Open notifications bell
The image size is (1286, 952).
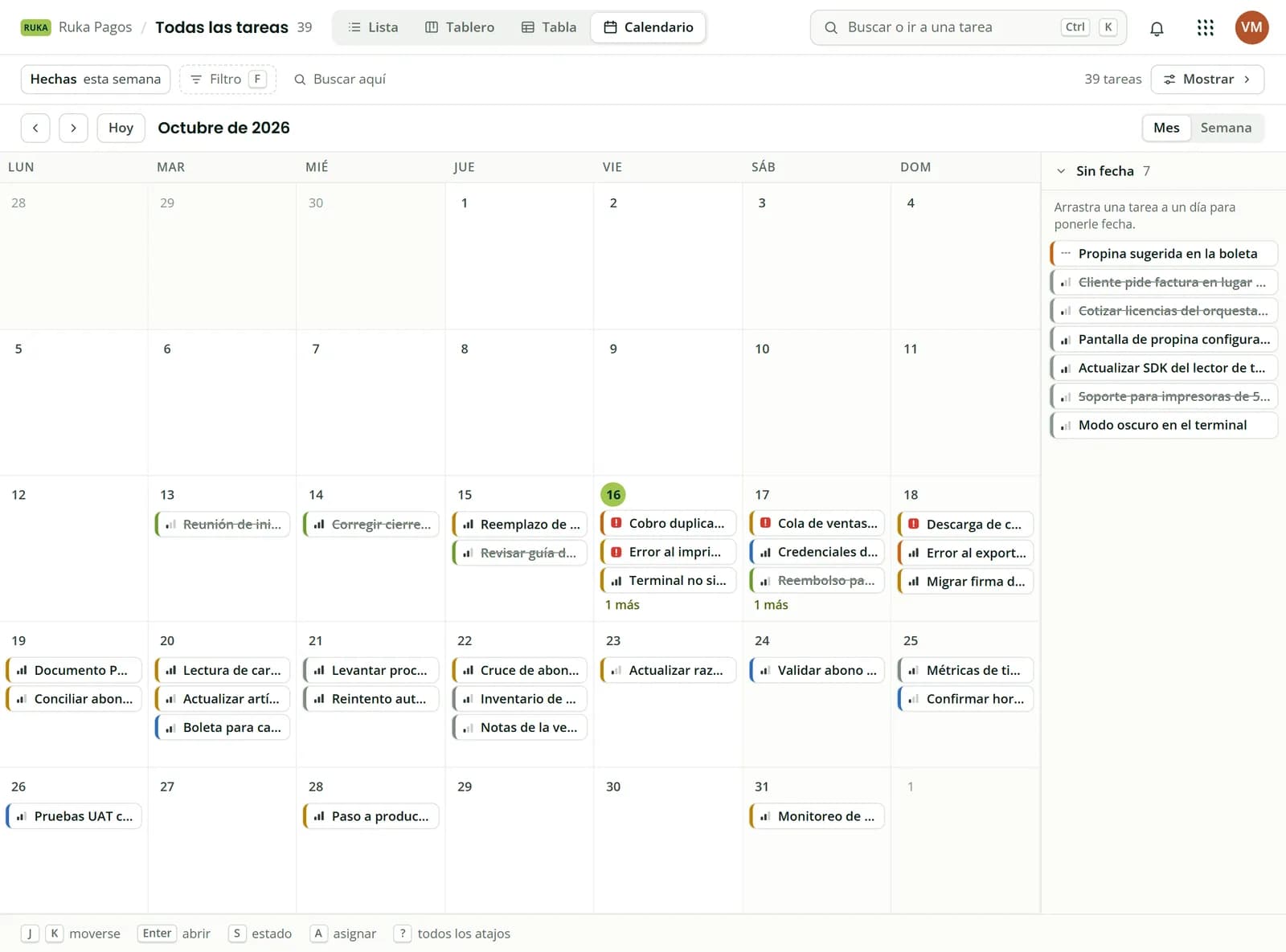coord(1157,28)
